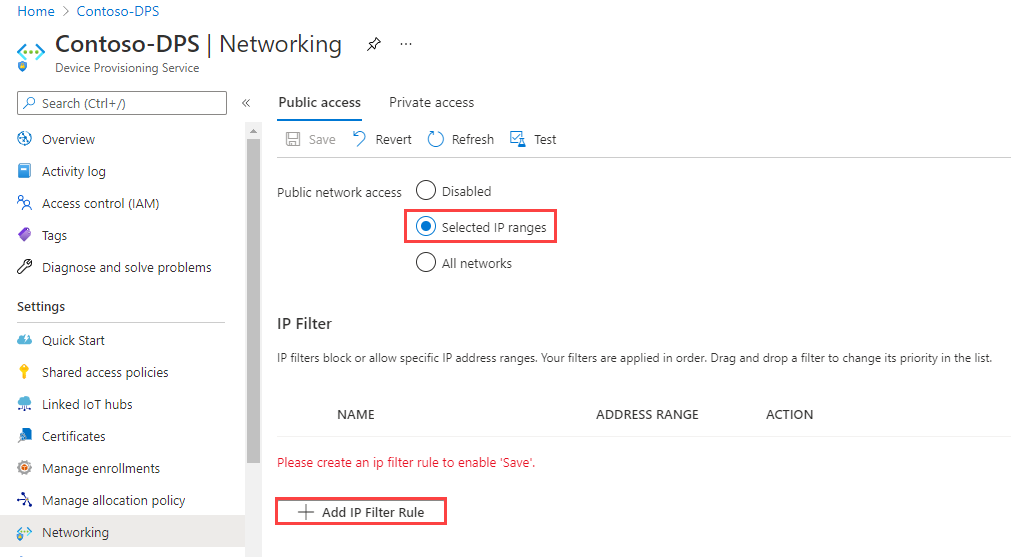Collapse the sidebar with double chevron
The width and height of the screenshot is (1011, 557).
point(246,103)
